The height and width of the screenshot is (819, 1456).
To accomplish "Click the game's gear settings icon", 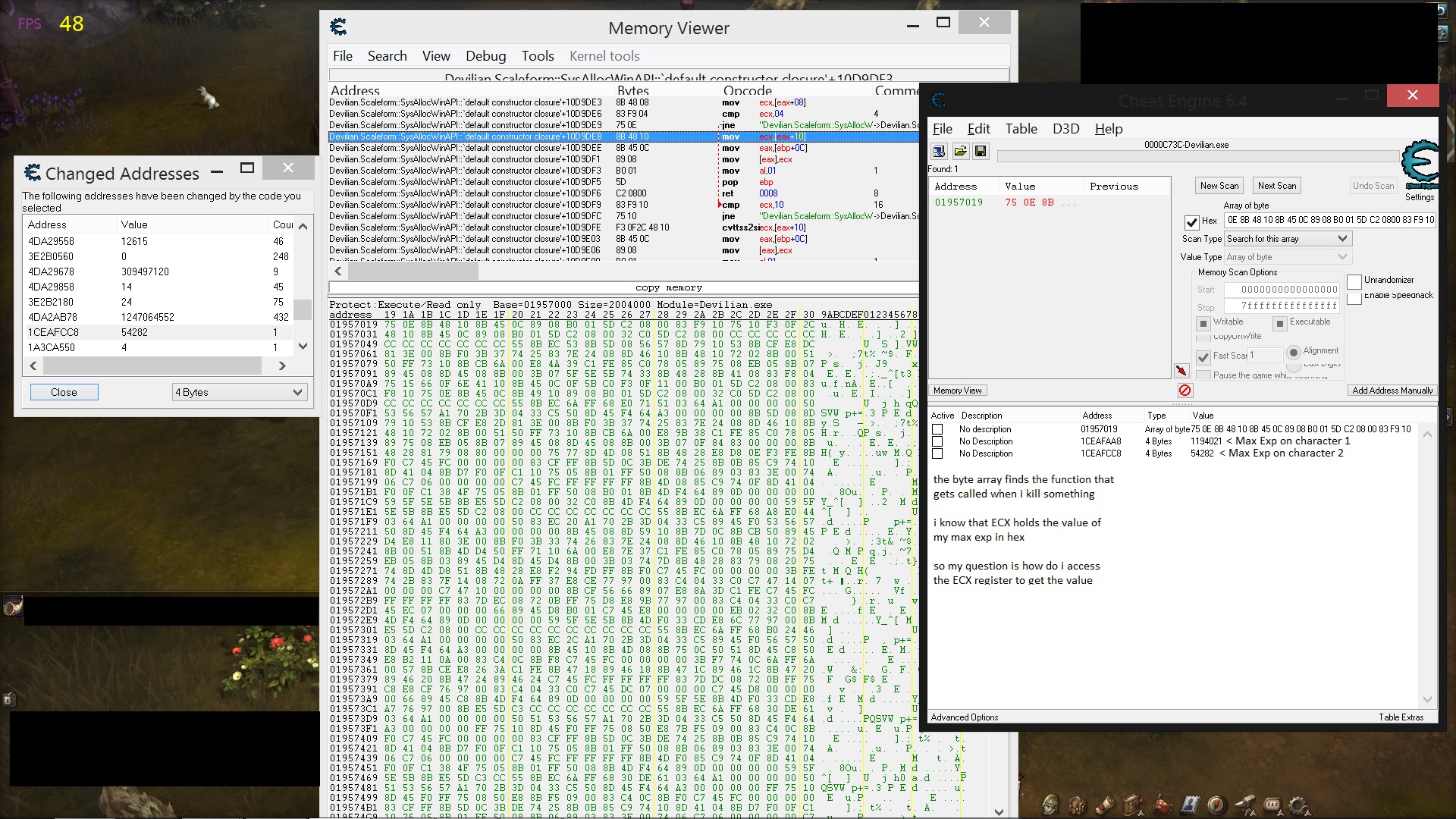I will tap(1299, 805).
